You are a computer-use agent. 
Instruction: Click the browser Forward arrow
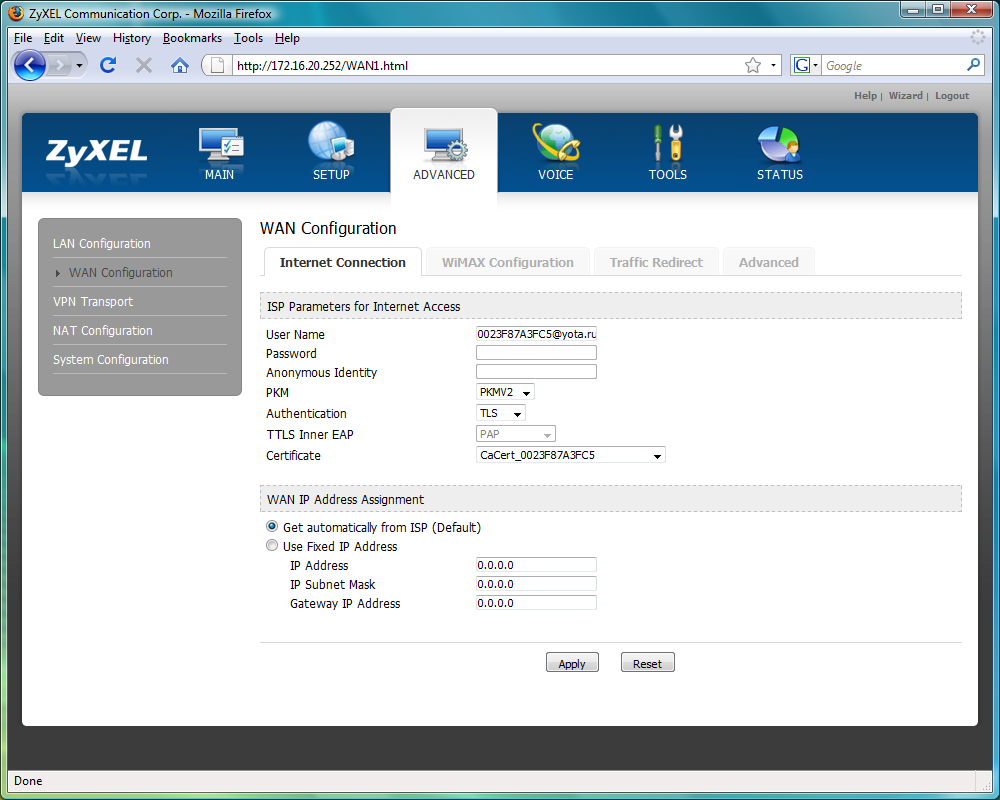(x=60, y=65)
